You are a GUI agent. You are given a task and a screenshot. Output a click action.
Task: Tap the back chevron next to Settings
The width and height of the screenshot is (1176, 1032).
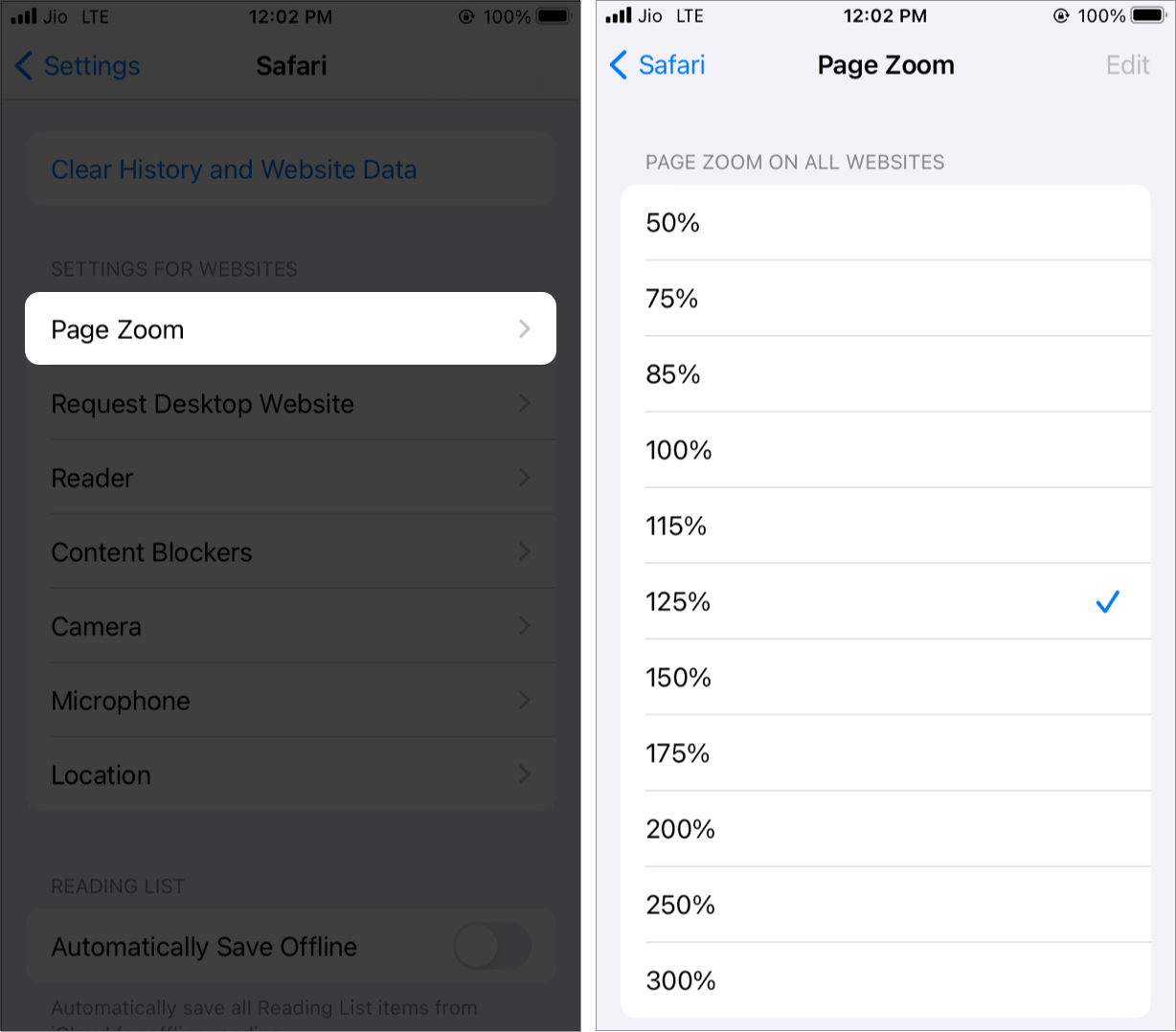point(24,66)
